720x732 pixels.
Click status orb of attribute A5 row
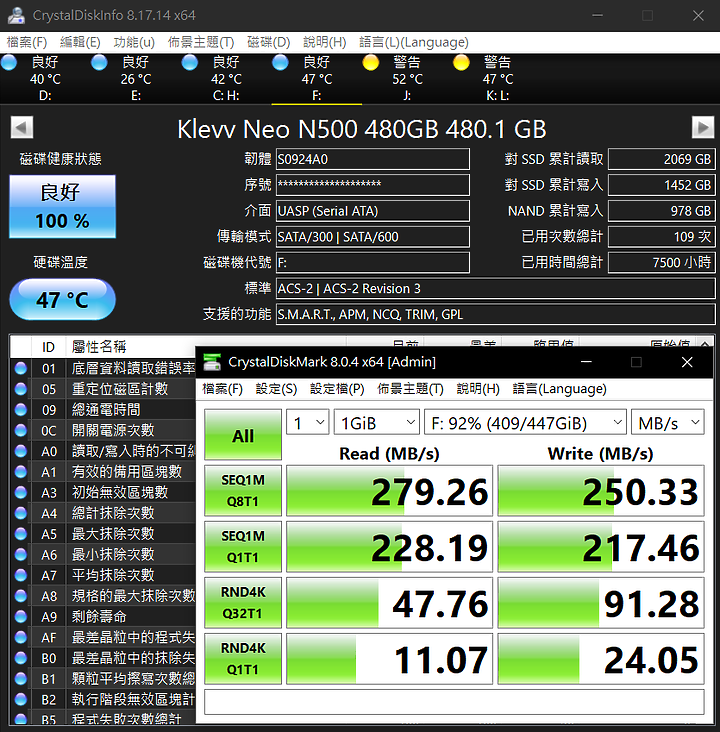coord(21,534)
